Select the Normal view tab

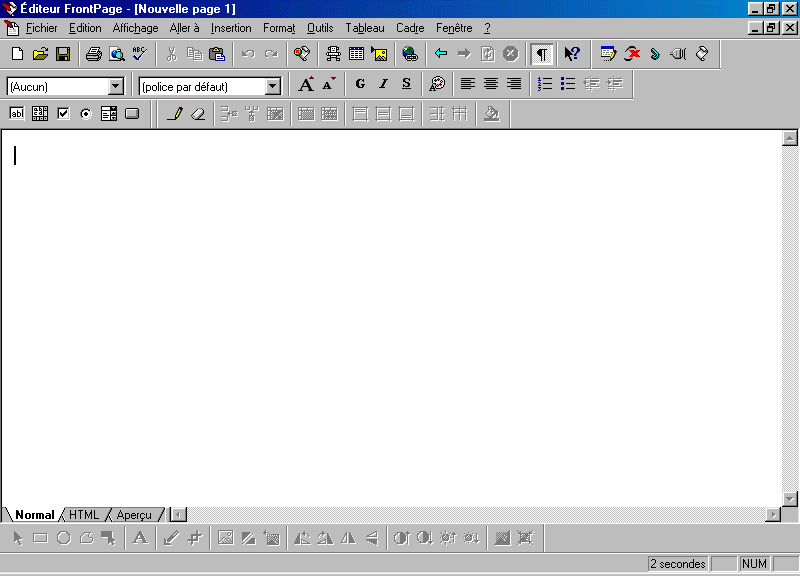pyautogui.click(x=34, y=515)
